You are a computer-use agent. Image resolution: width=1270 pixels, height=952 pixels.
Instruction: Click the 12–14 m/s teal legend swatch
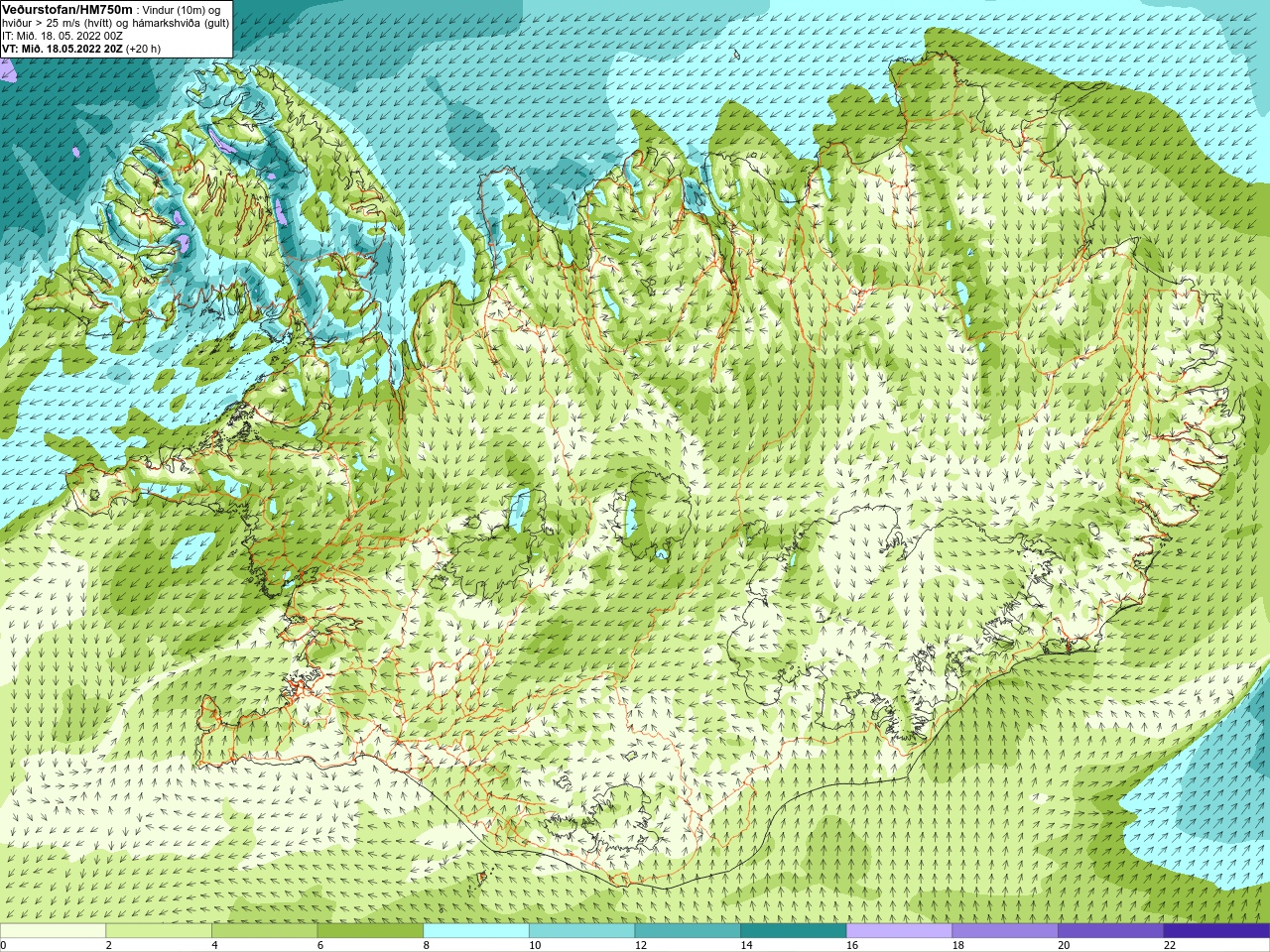click(x=688, y=931)
